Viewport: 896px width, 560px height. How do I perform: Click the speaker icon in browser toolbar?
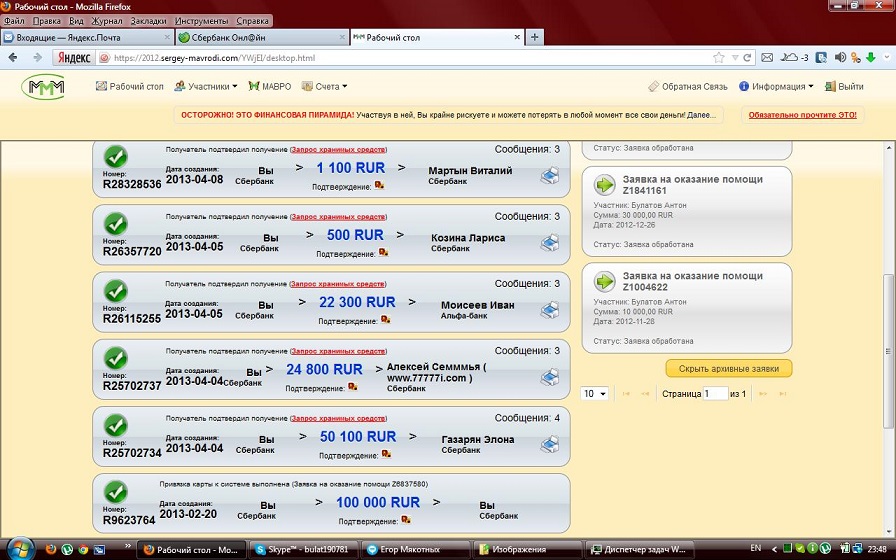pyautogui.click(x=840, y=58)
